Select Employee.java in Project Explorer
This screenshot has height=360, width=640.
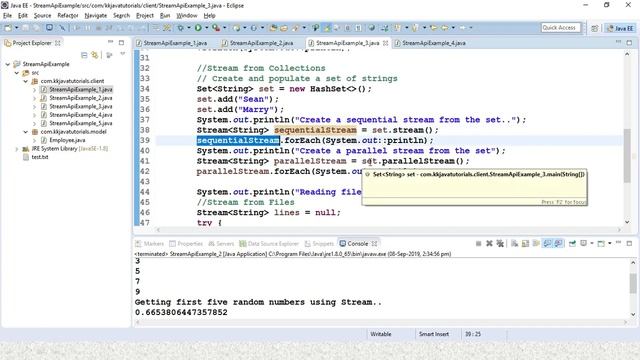pos(67,140)
